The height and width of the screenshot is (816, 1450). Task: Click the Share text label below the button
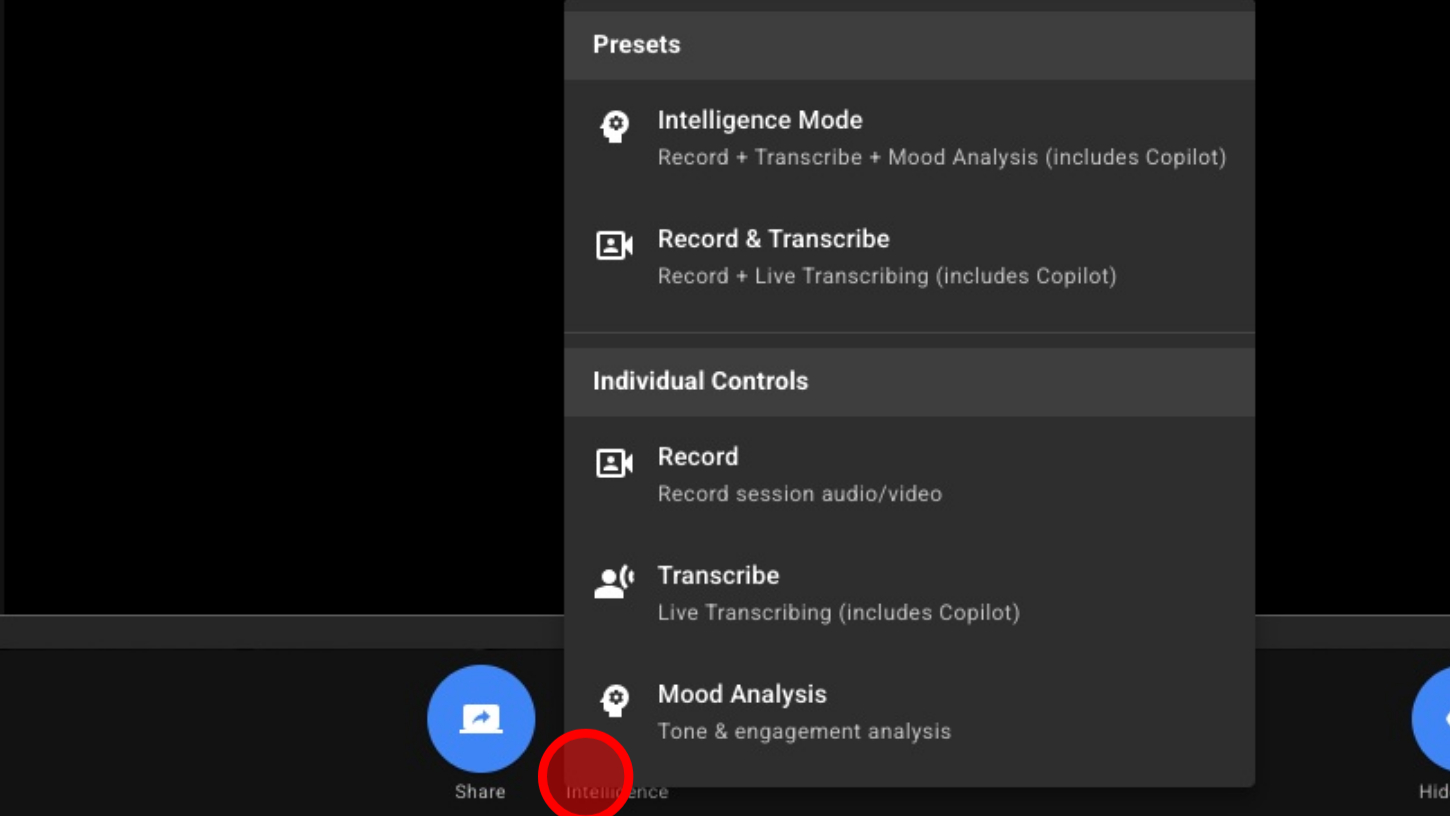pyautogui.click(x=480, y=792)
